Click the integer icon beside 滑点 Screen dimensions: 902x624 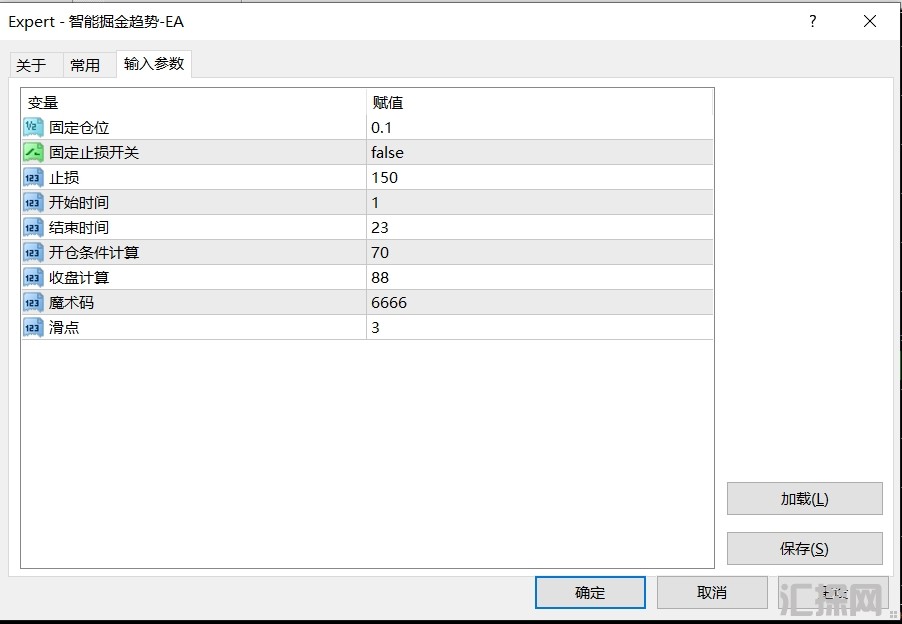pos(33,327)
